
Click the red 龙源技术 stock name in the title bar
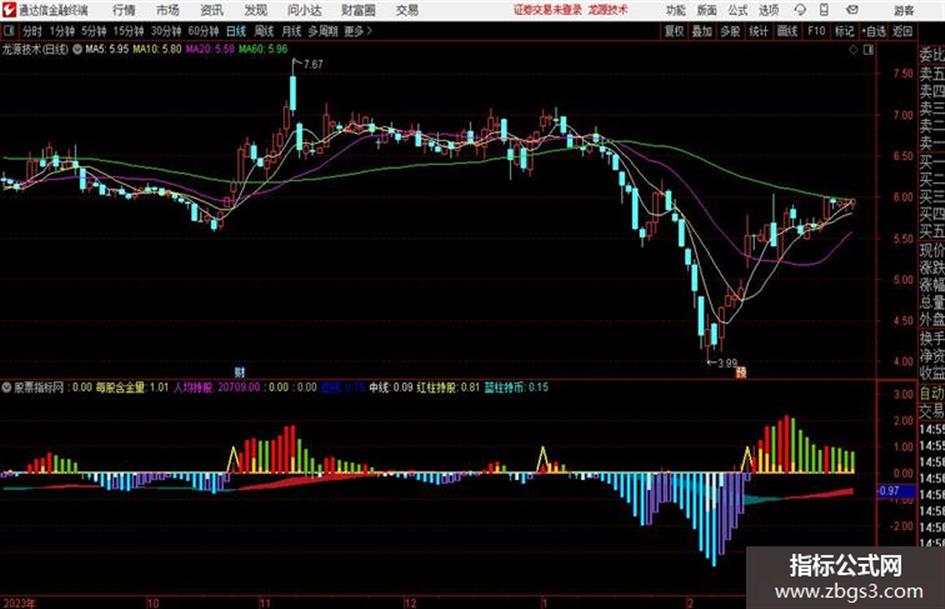(x=608, y=10)
